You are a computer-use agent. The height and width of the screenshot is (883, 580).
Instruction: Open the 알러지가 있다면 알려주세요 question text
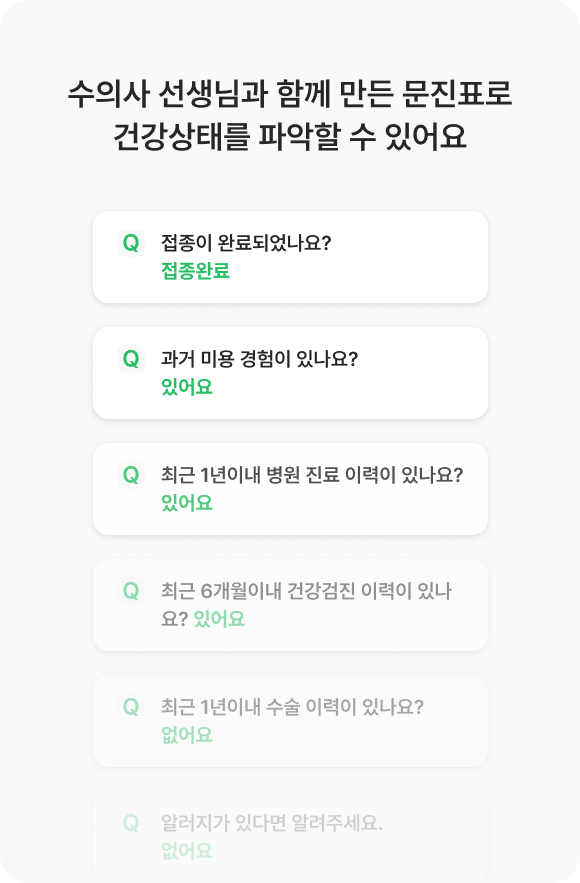tap(272, 823)
